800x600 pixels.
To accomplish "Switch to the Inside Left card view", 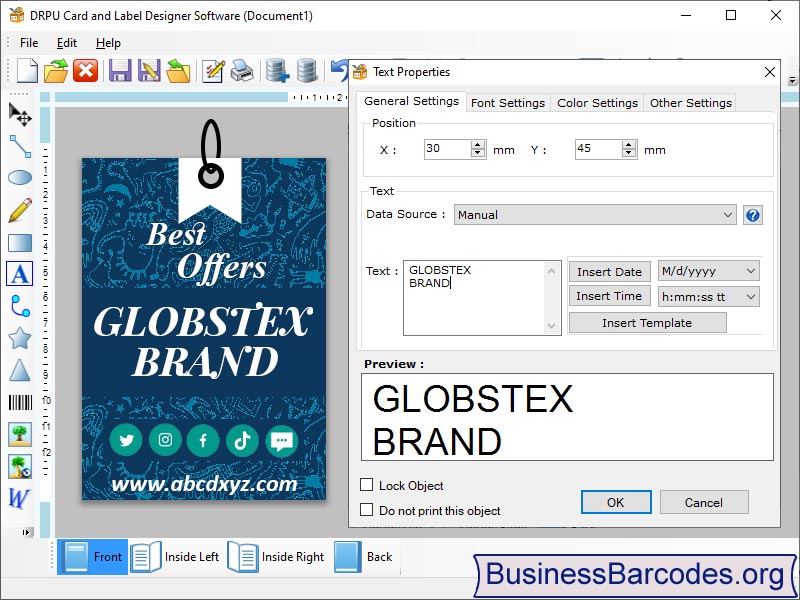I will click(175, 557).
